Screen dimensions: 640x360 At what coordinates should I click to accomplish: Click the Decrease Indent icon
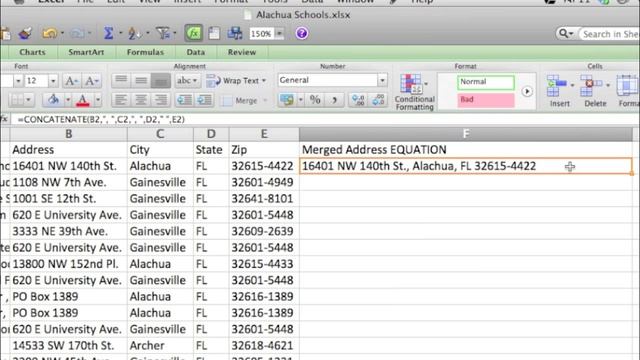click(184, 100)
